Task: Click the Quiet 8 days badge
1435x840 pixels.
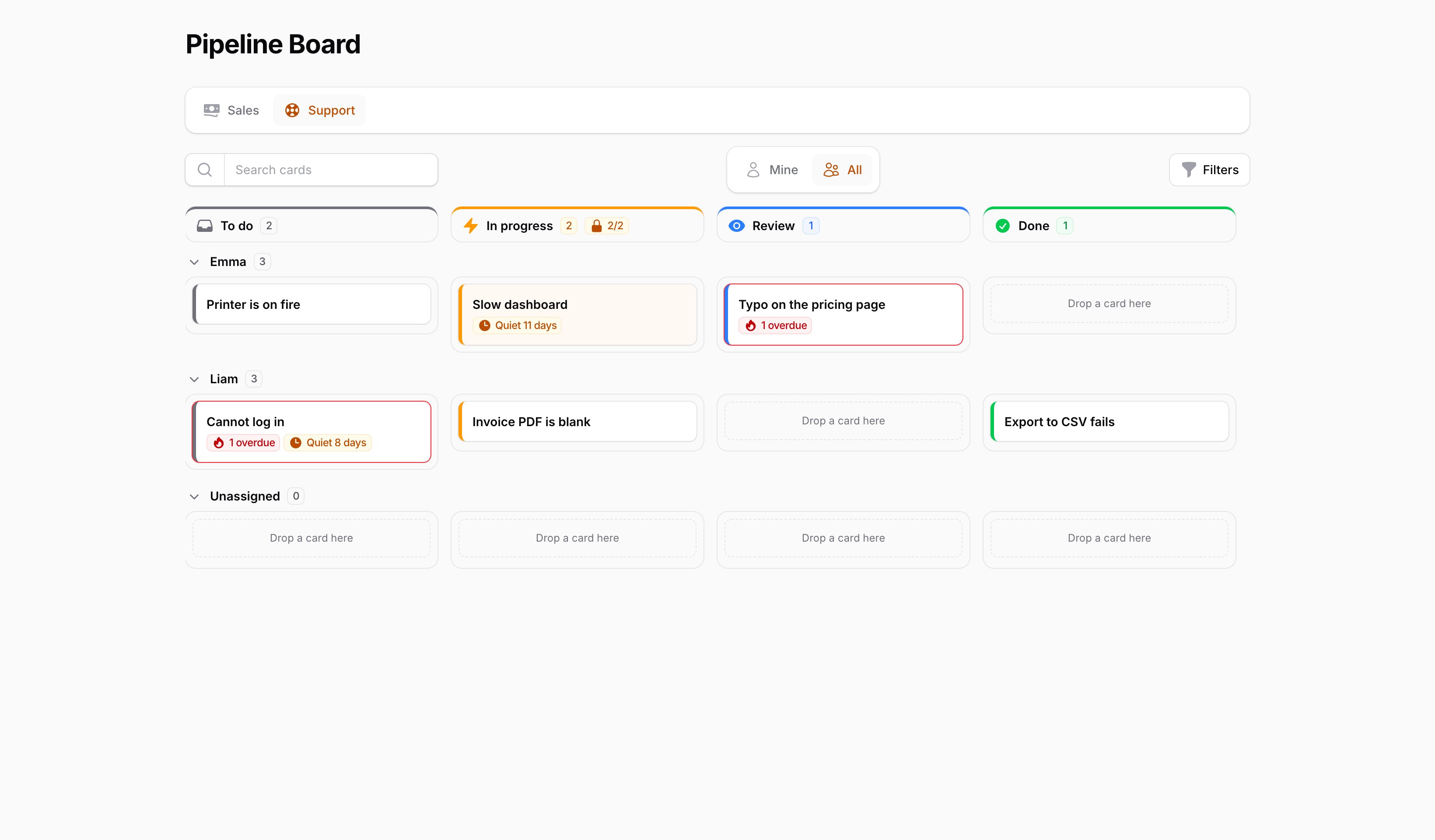Action: 328,443
